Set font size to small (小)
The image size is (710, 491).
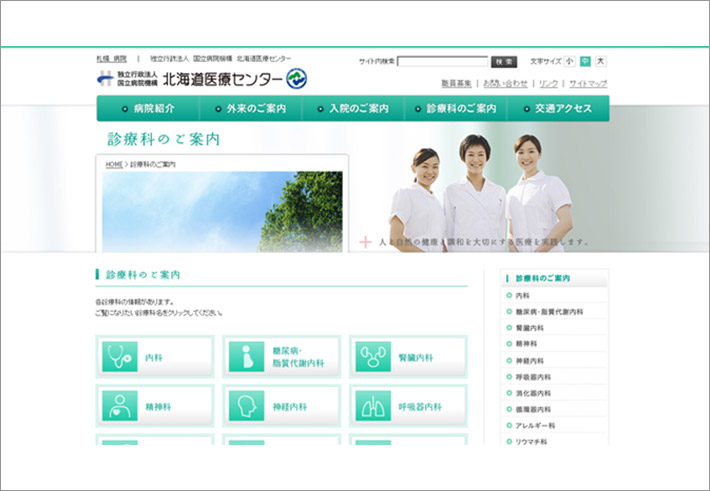(569, 61)
